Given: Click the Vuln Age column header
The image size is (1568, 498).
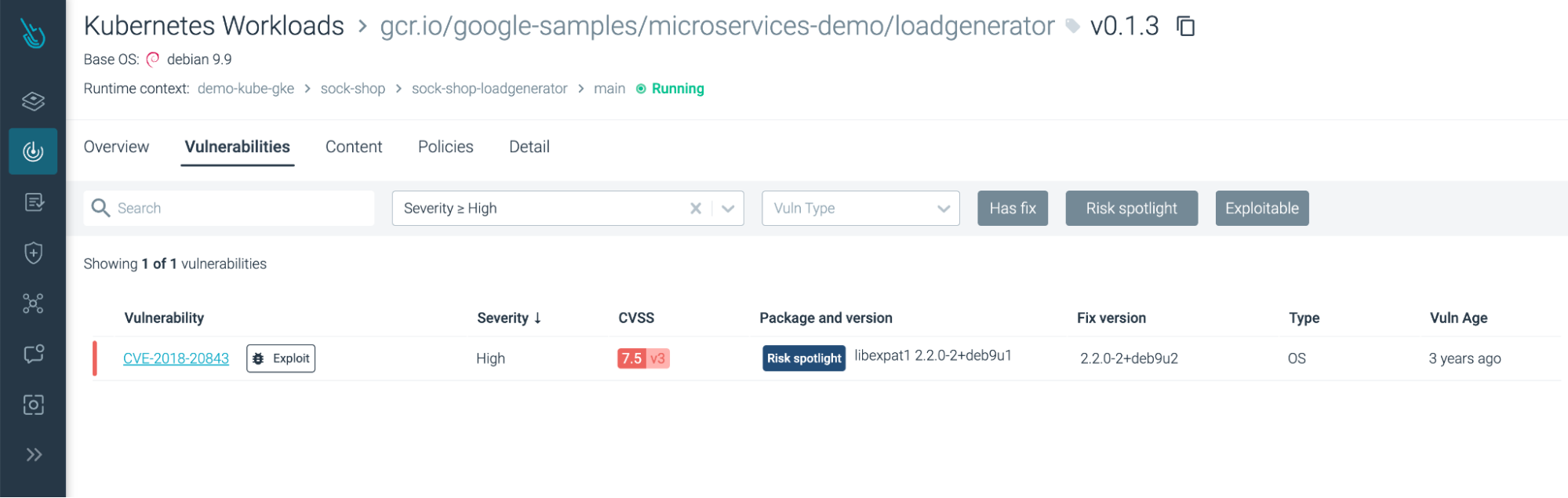Looking at the screenshot, I should 1459,318.
